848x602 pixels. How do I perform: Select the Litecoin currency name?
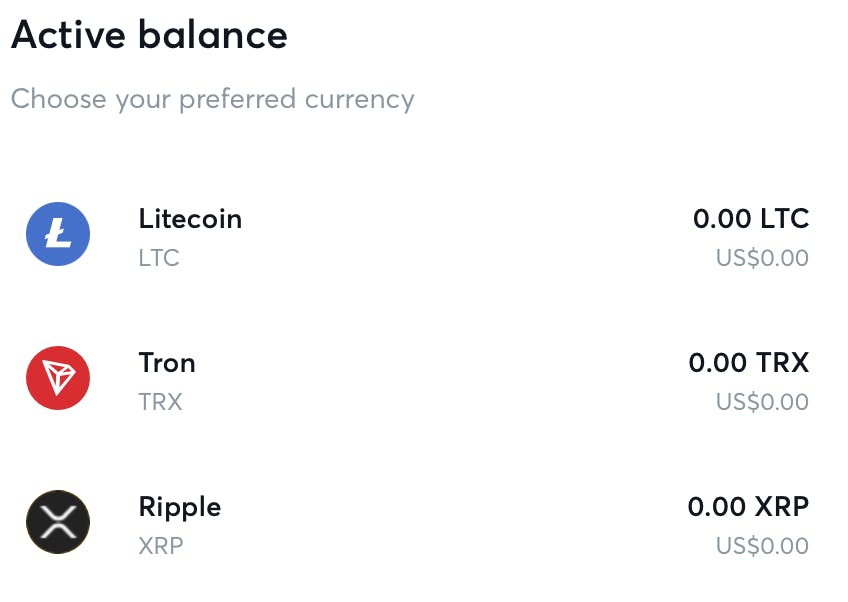(190, 218)
